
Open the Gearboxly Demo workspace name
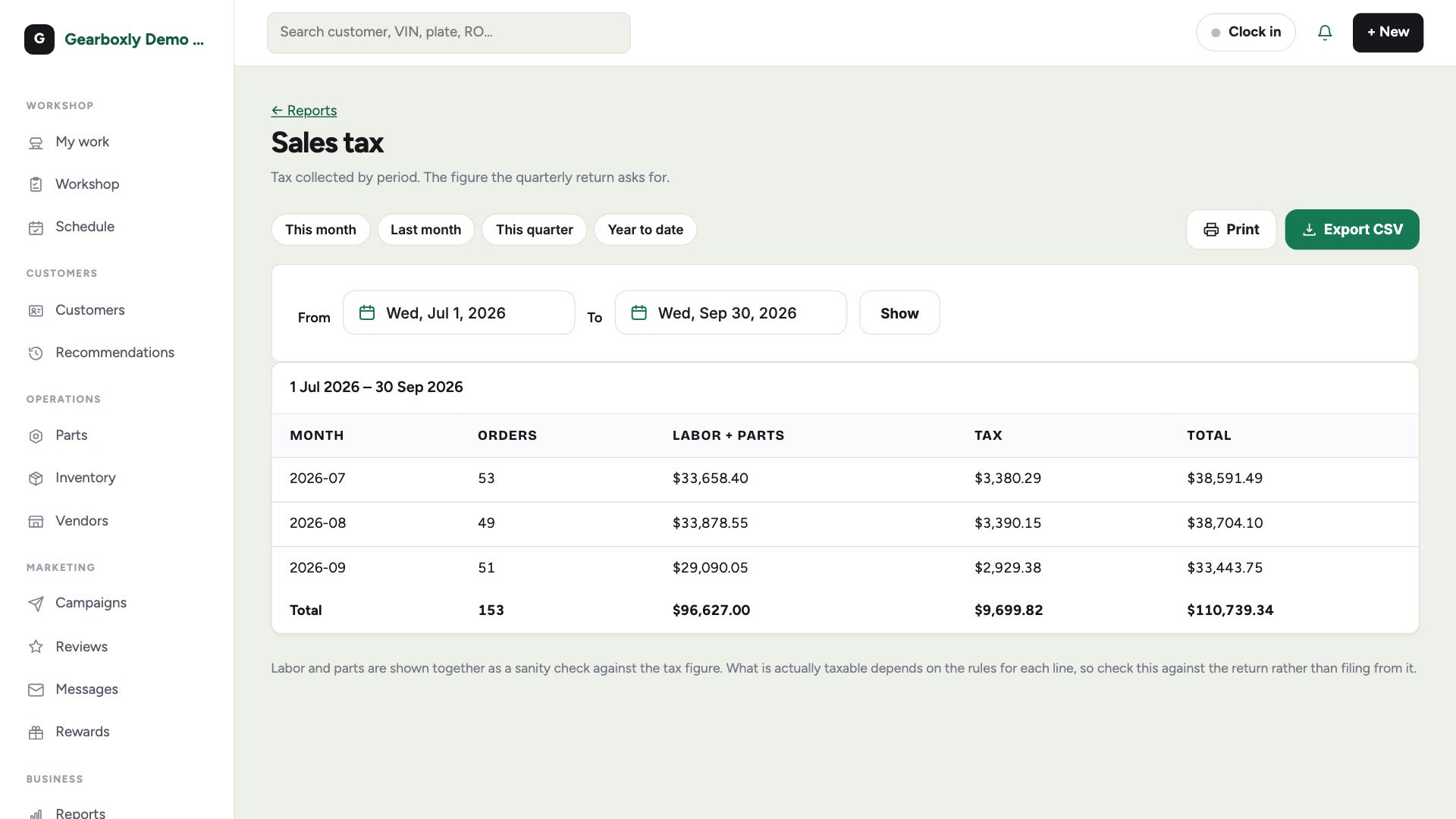(x=134, y=39)
